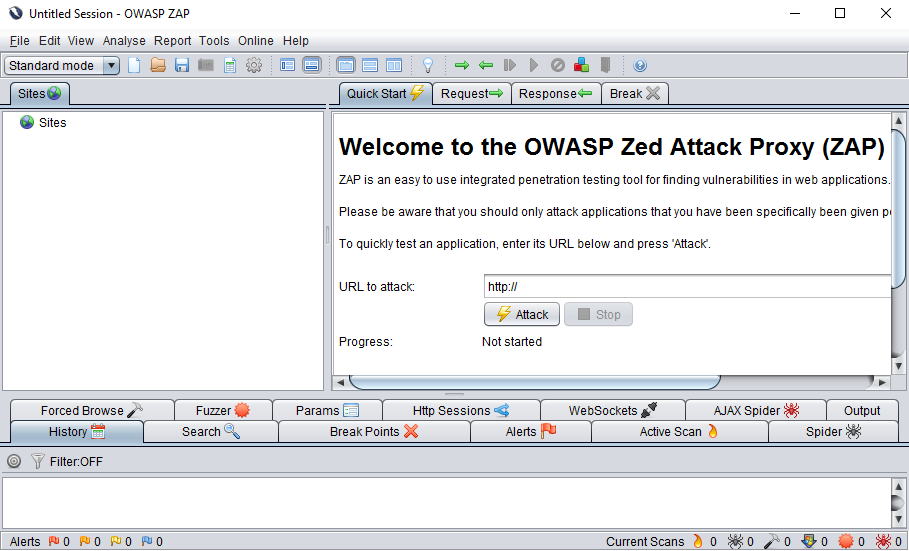Toggle break on all requests green right arrow
The image size is (909, 551).
462,65
